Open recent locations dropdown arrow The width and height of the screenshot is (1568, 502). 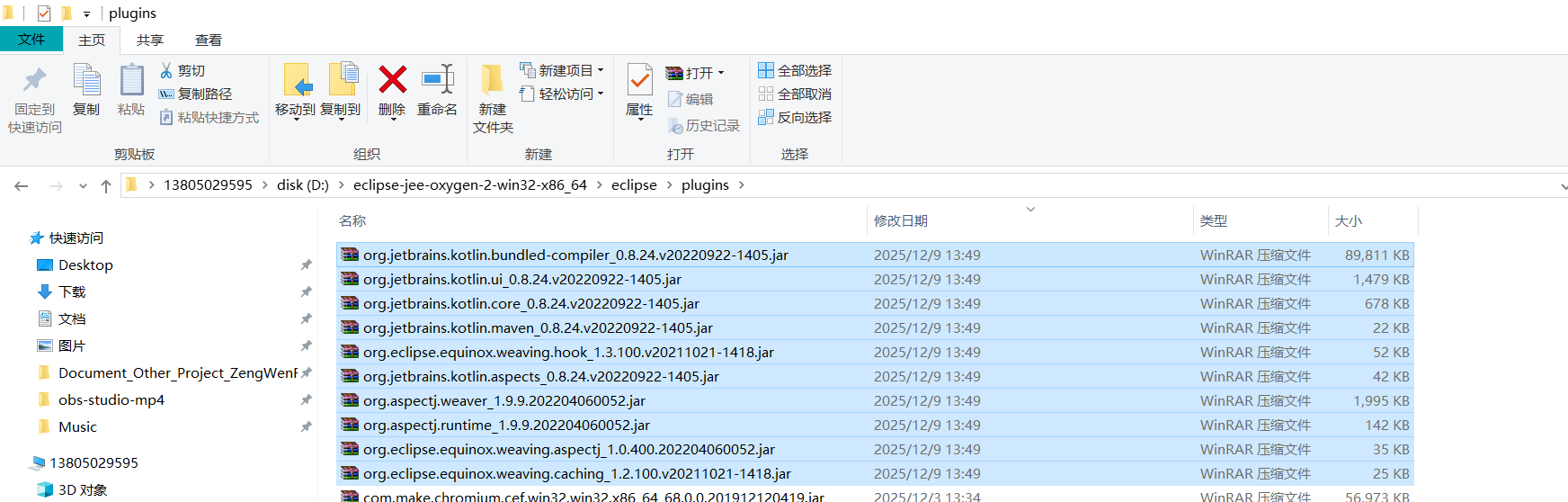[x=83, y=186]
